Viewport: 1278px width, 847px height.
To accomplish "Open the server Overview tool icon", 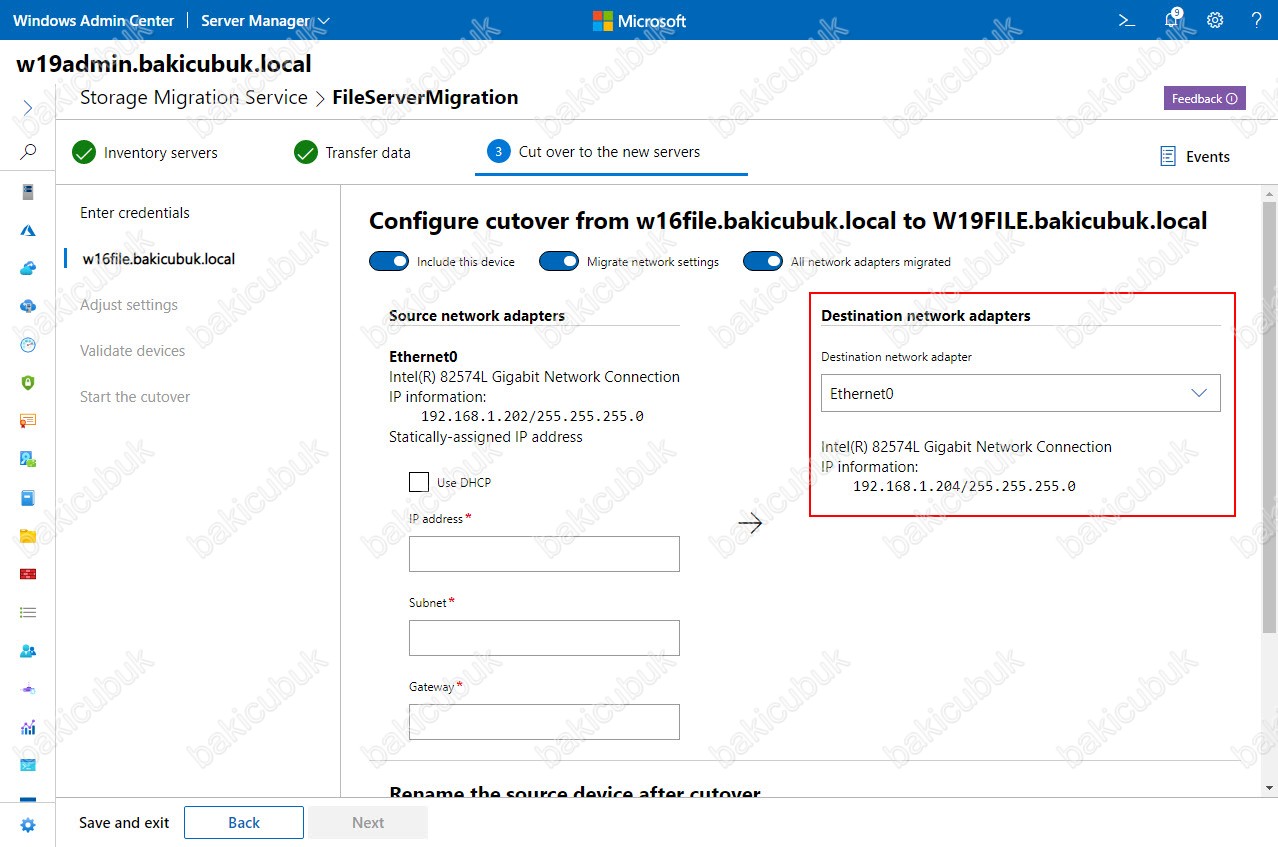I will pyautogui.click(x=28, y=192).
